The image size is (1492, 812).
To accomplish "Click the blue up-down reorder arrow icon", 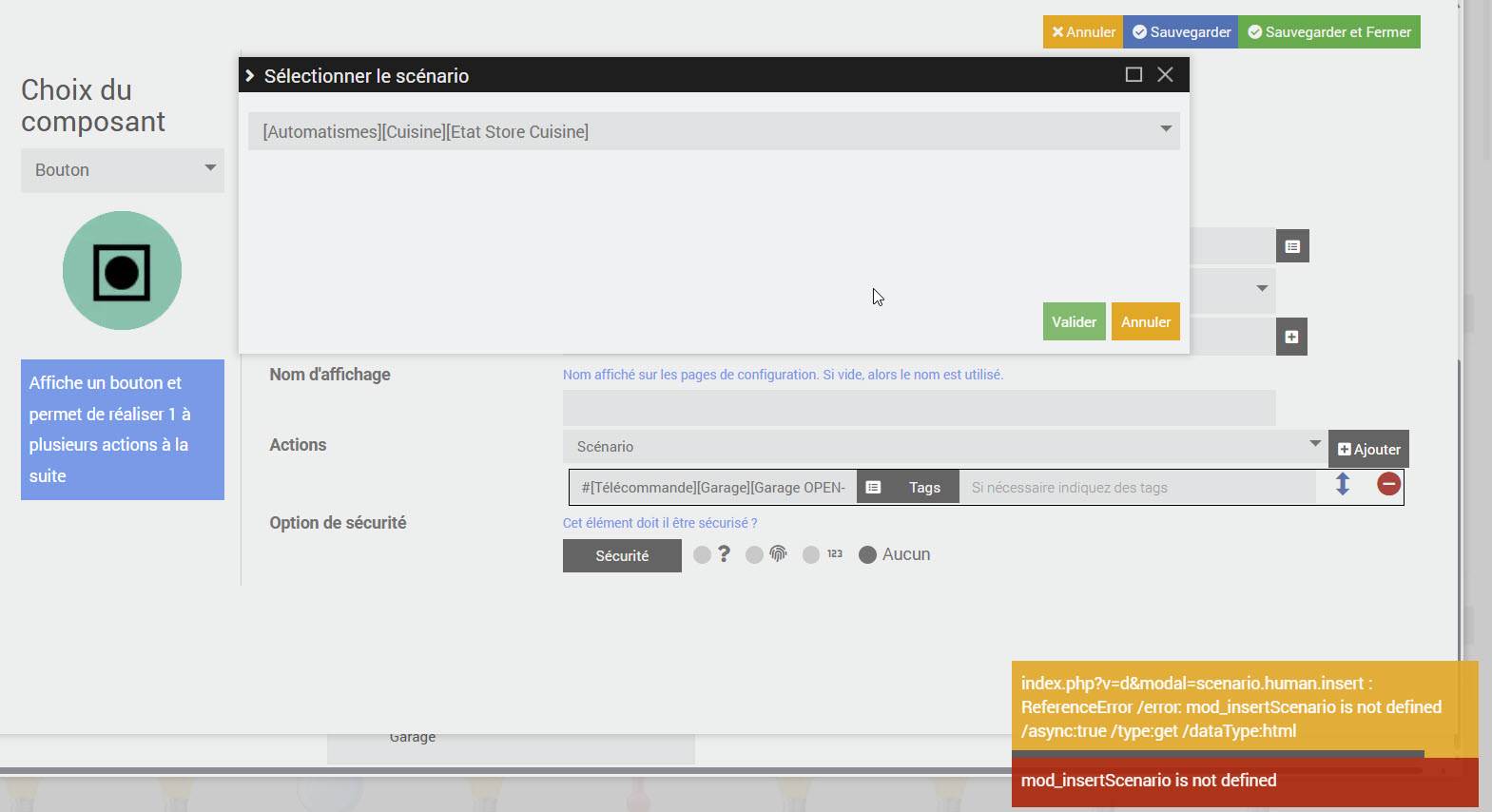I will click(1343, 484).
